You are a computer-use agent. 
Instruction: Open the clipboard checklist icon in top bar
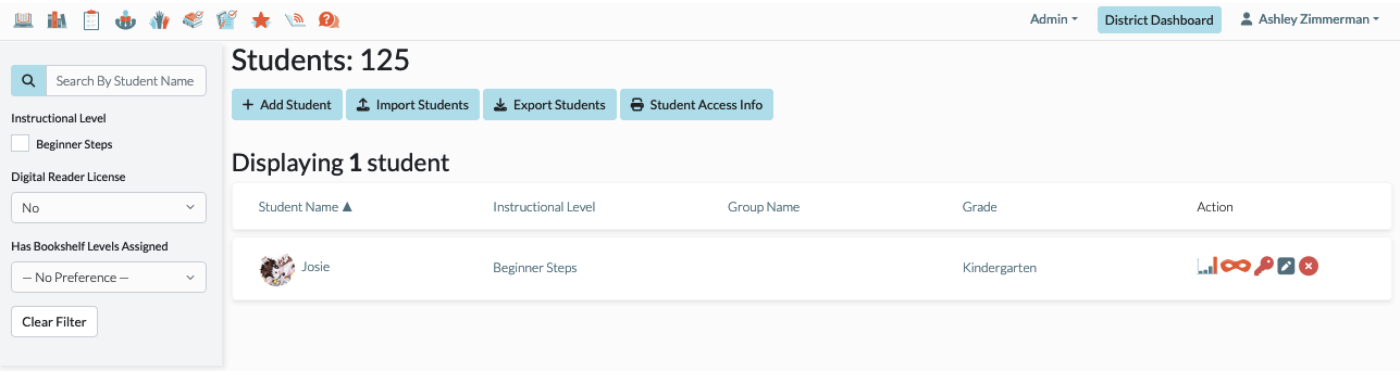91,19
